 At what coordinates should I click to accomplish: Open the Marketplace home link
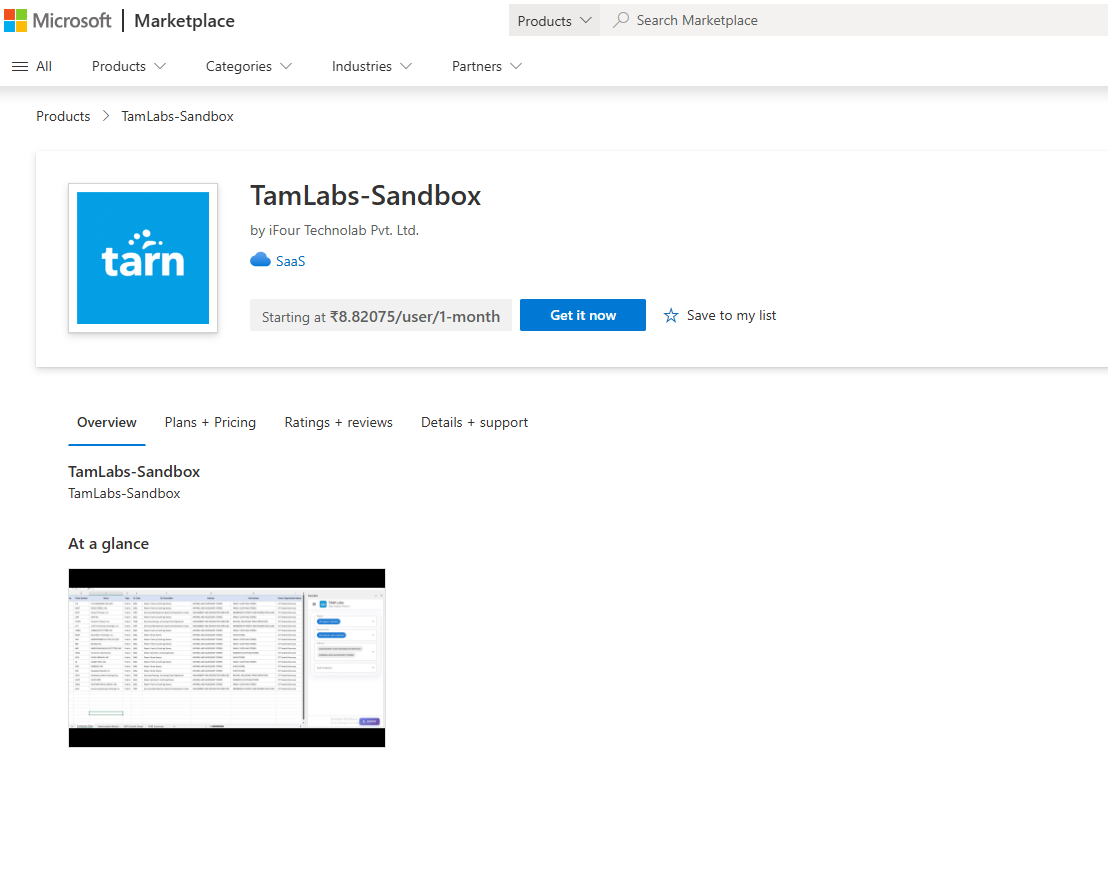click(184, 20)
